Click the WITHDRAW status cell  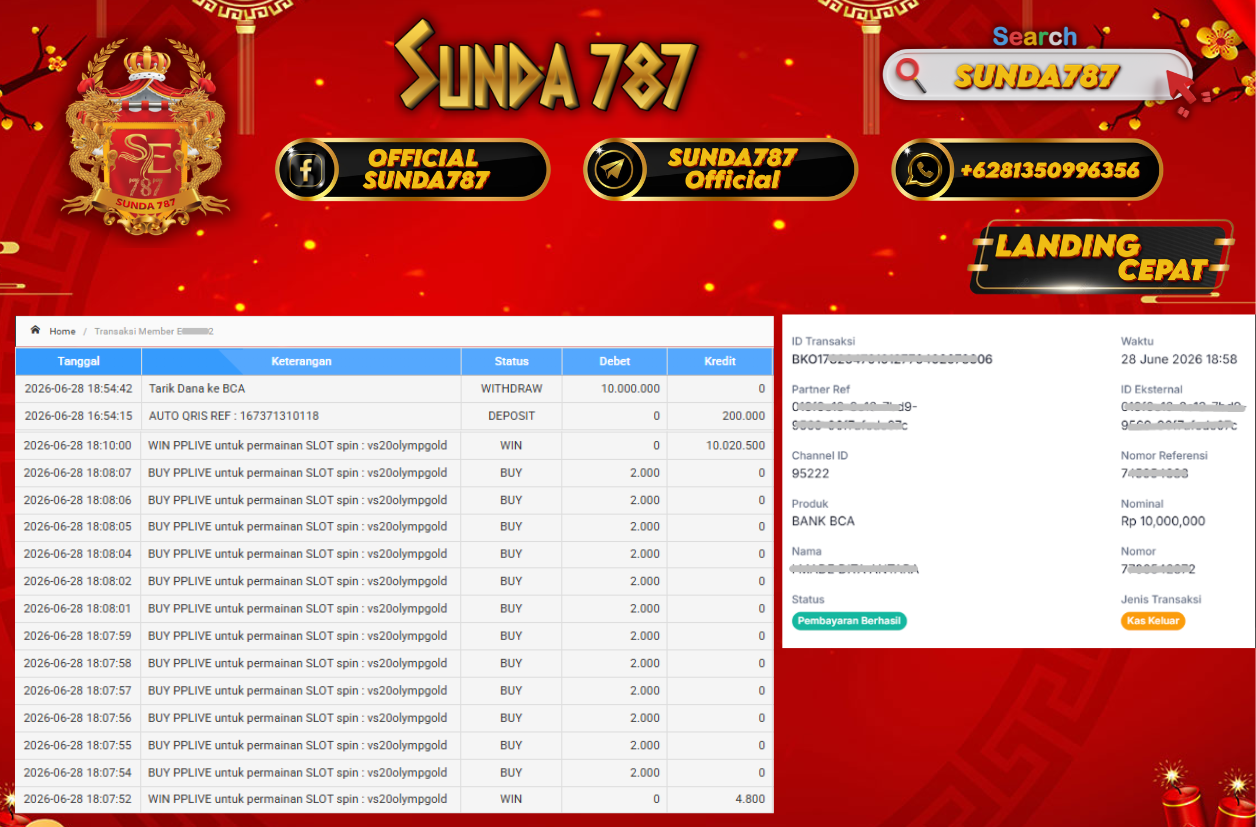click(x=511, y=389)
